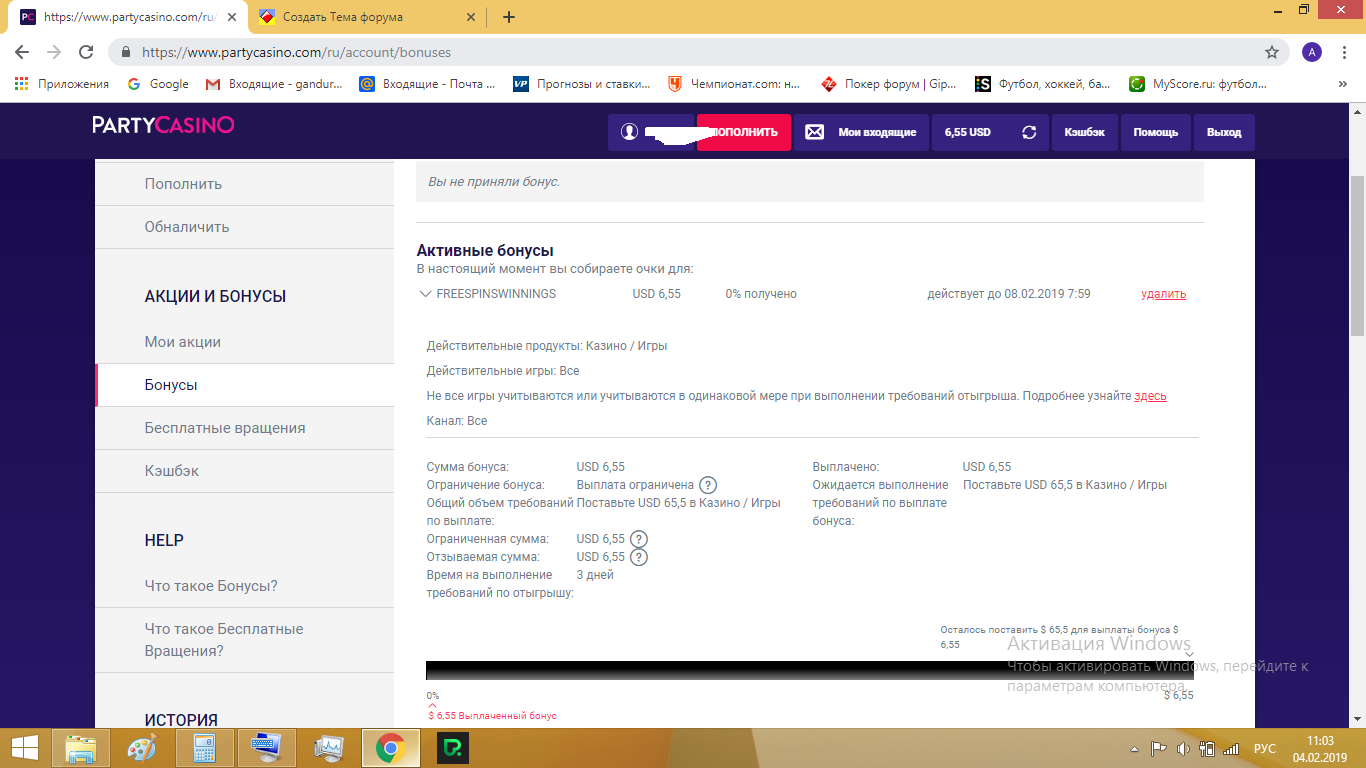The height and width of the screenshot is (768, 1366).
Task: Open Что такое Бонусы? help item
Action: 244,586
